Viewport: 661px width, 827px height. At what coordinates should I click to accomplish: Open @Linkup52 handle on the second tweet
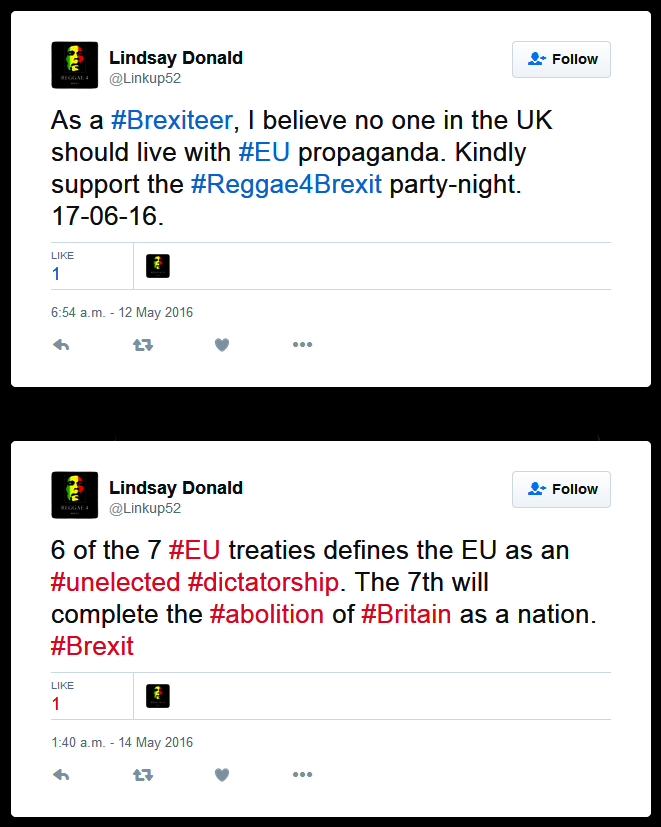click(x=145, y=508)
